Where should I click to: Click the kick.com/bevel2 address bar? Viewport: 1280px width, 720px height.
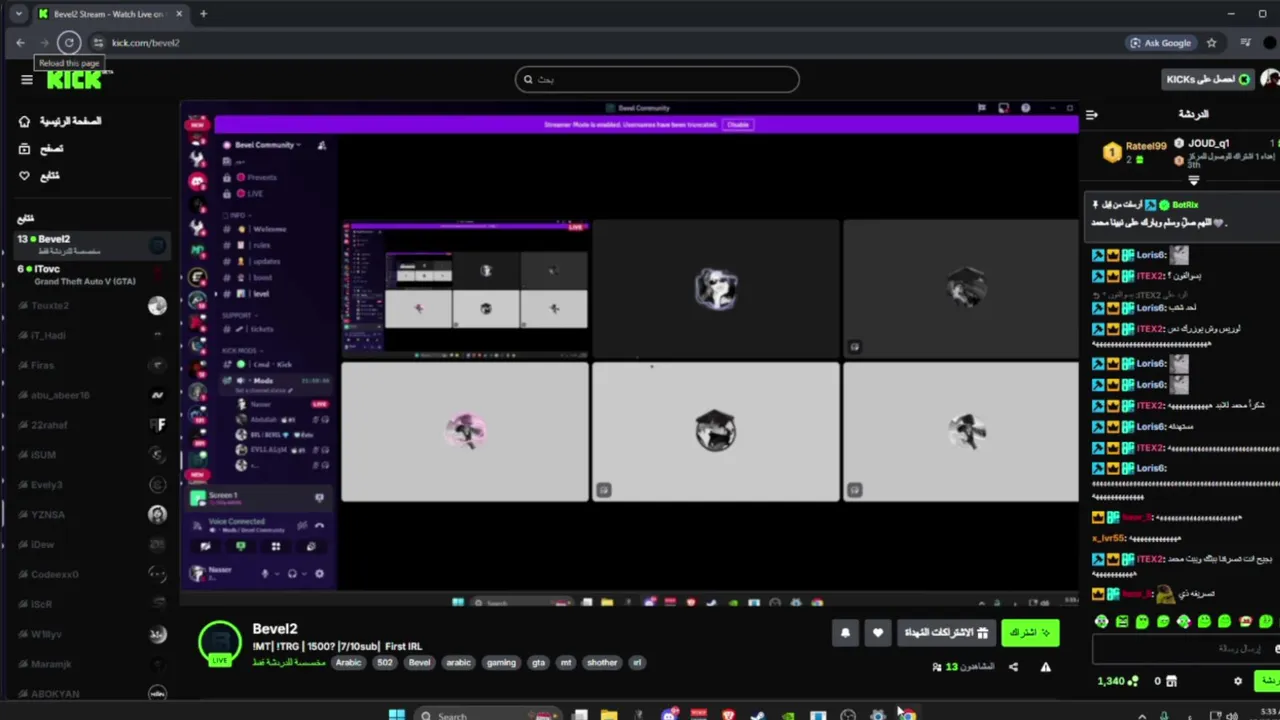[x=146, y=43]
